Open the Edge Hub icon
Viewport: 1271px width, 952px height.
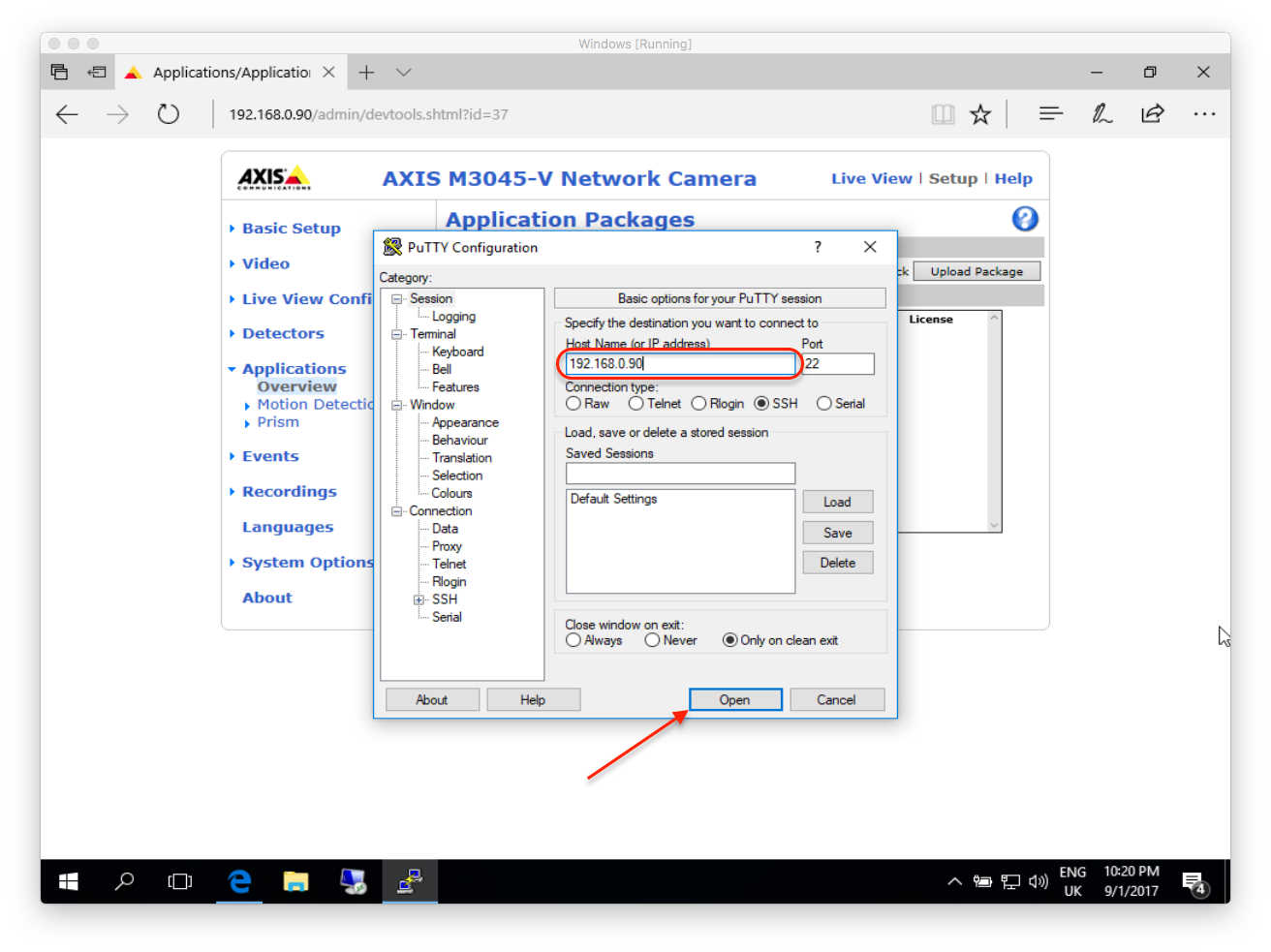(x=1051, y=114)
